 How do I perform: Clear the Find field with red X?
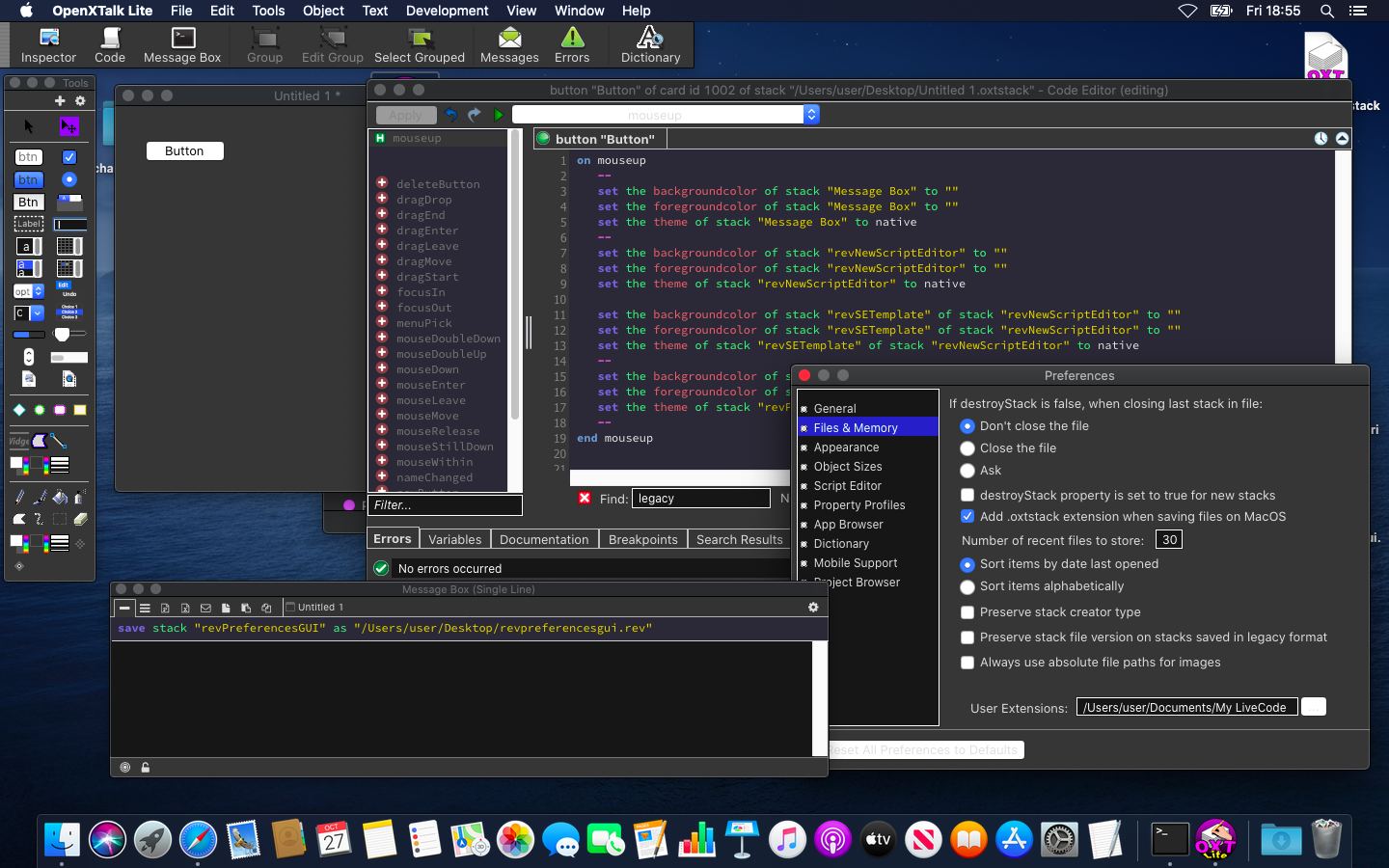585,498
